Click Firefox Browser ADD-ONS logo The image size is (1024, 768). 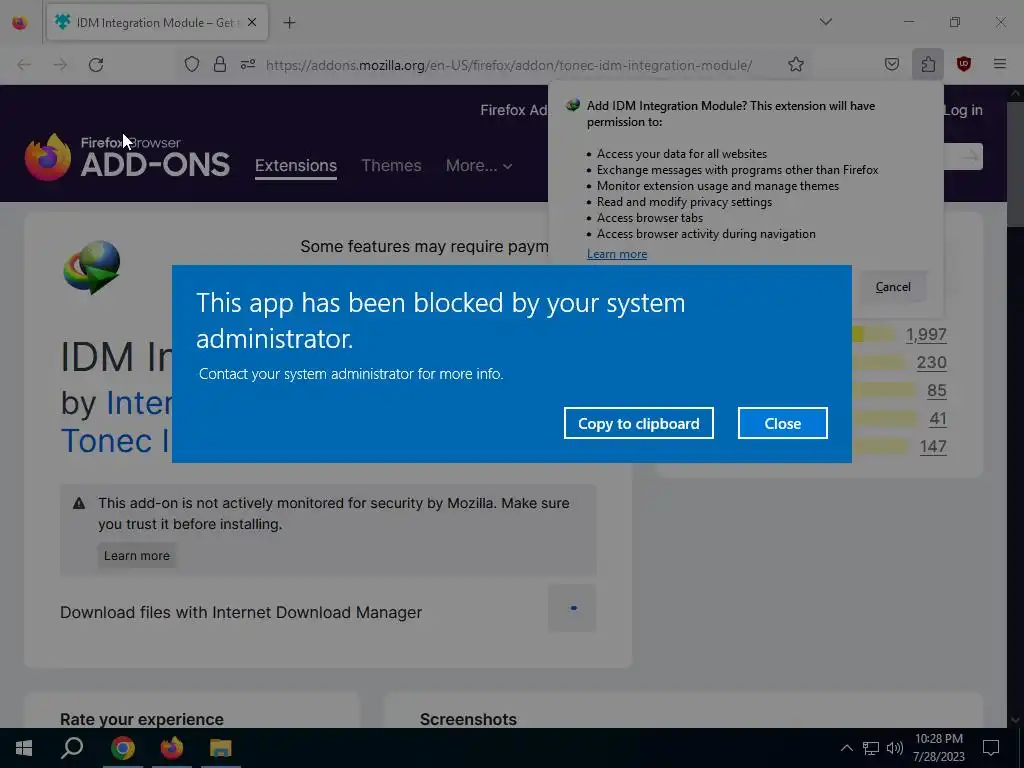127,157
